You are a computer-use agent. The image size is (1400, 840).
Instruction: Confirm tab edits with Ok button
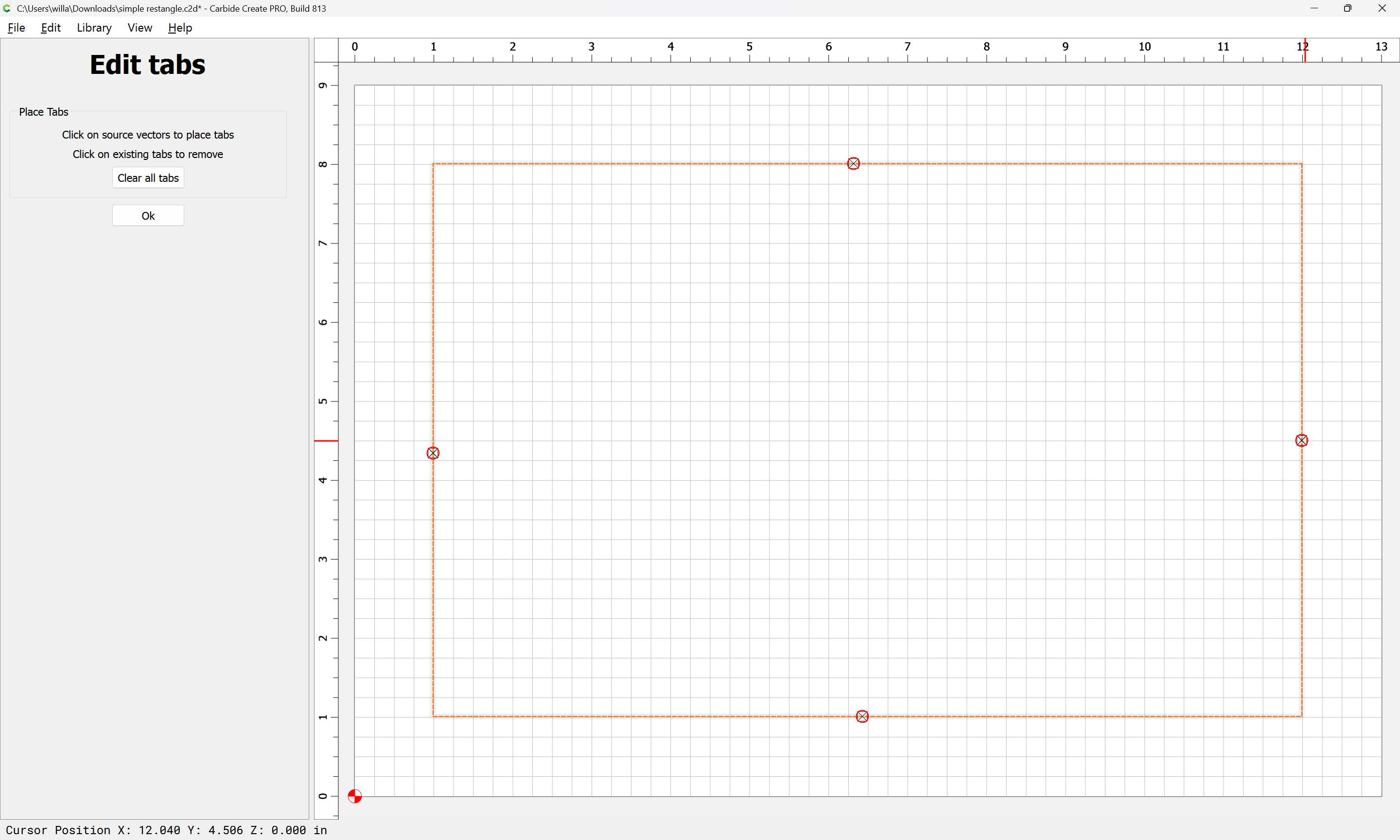pyautogui.click(x=148, y=216)
